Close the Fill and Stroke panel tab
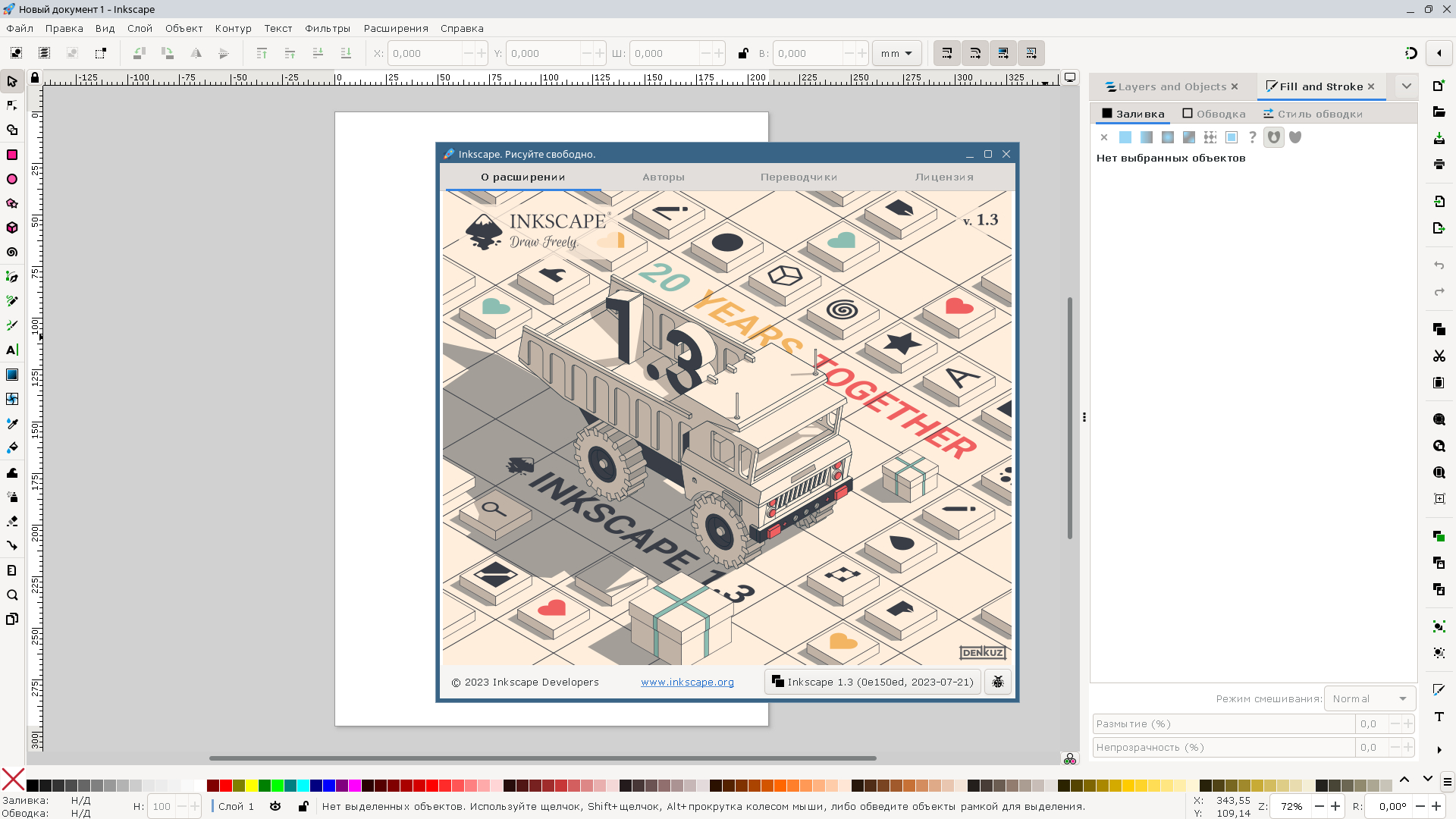1456x819 pixels. tap(1371, 86)
